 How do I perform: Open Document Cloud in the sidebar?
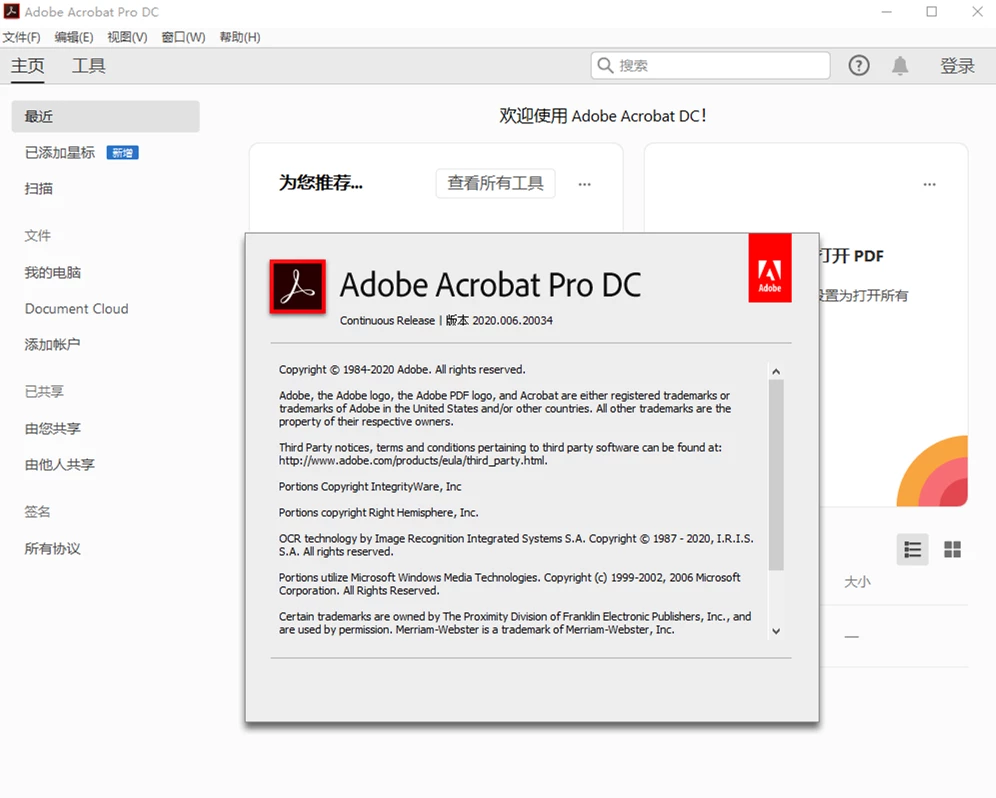pyautogui.click(x=76, y=309)
